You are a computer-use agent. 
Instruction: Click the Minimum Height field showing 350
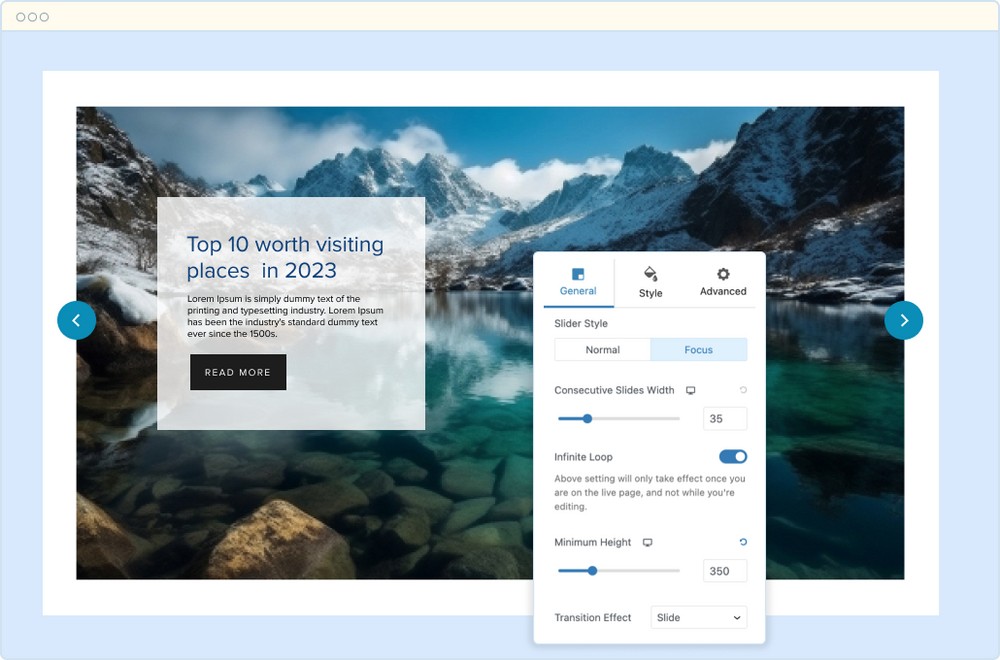(x=725, y=571)
